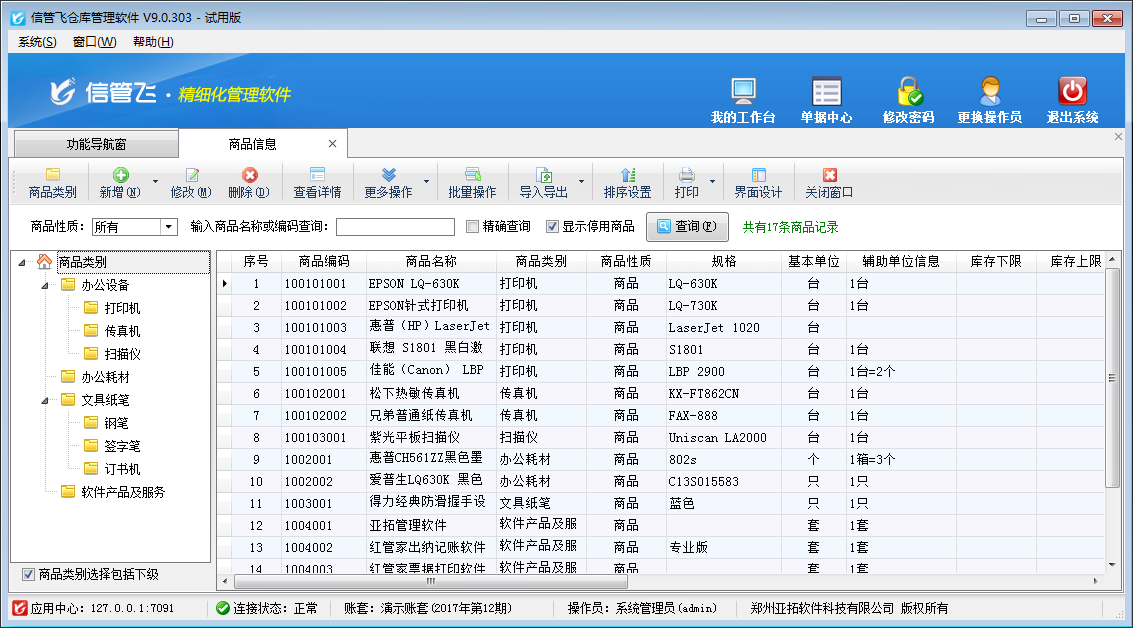Click 删除 delete toolbar icon
This screenshot has width=1133, height=628.
pyautogui.click(x=249, y=176)
